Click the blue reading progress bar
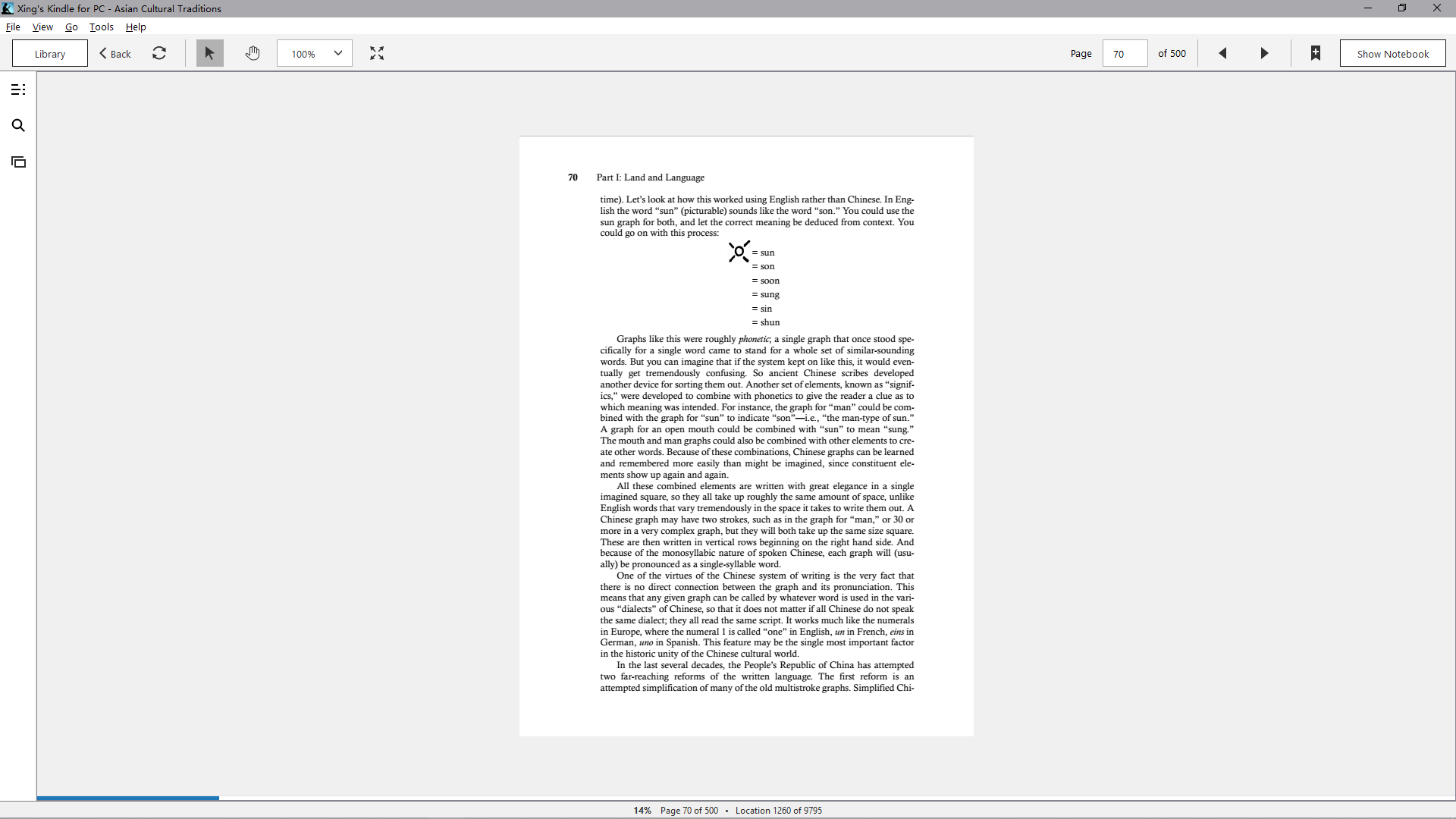 tap(127, 798)
